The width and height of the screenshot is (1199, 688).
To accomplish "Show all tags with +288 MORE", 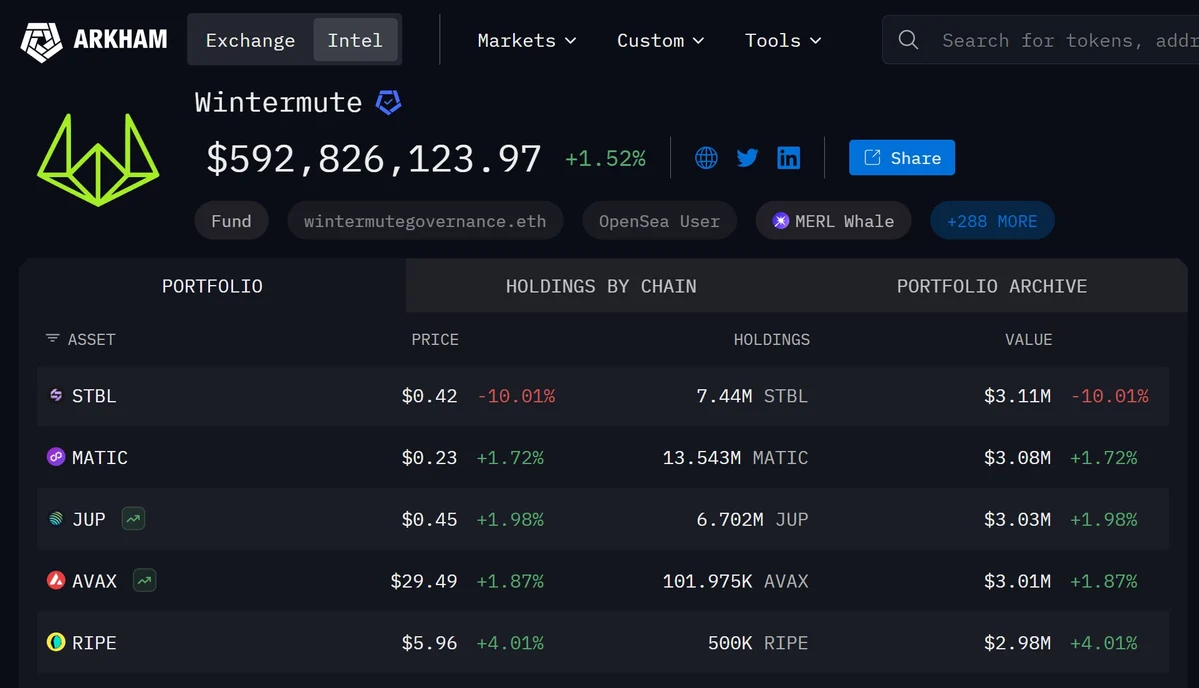I will pyautogui.click(x=991, y=221).
